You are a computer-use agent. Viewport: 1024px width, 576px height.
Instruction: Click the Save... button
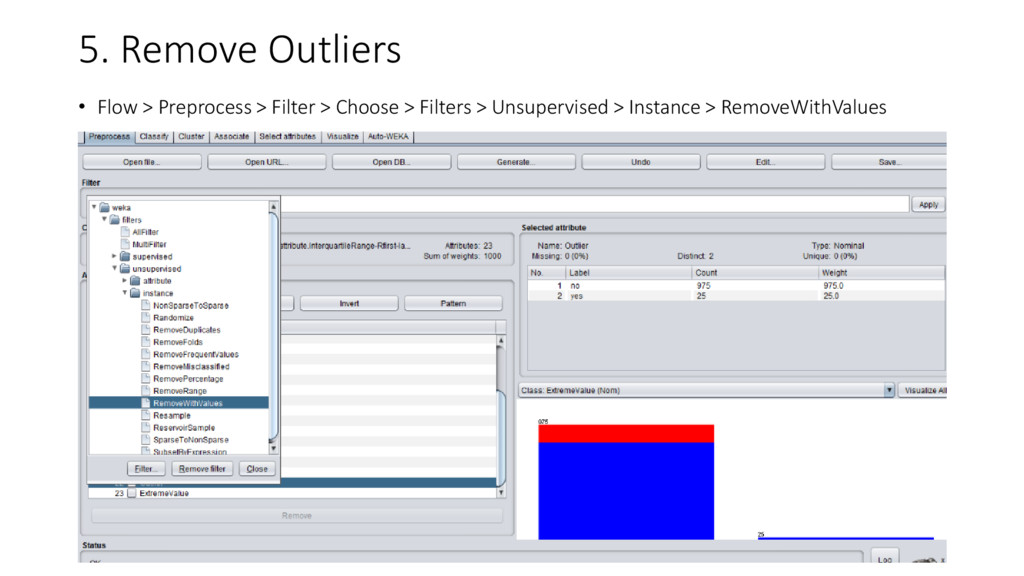889,162
